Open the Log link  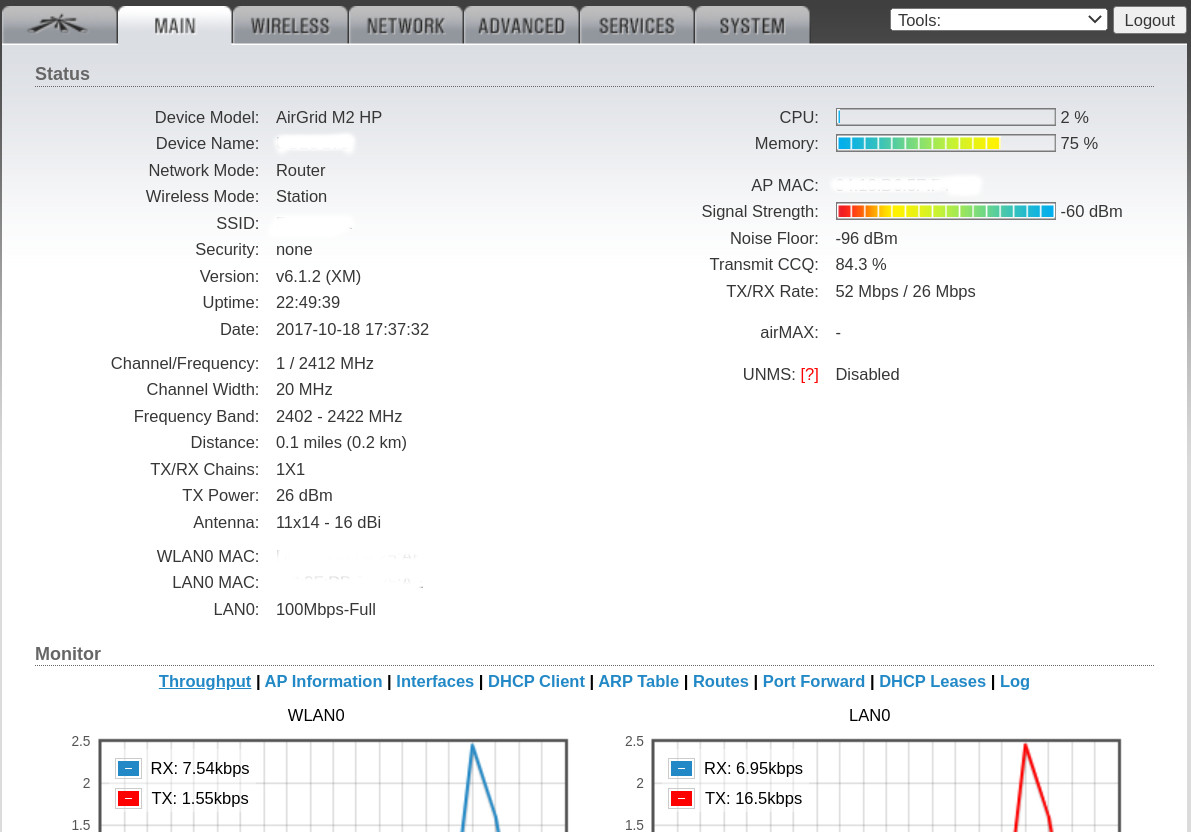coord(1014,681)
